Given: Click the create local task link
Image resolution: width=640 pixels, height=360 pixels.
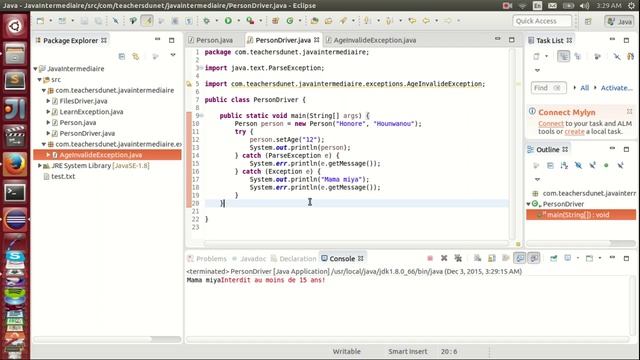Looking at the screenshot, I should tap(574, 131).
